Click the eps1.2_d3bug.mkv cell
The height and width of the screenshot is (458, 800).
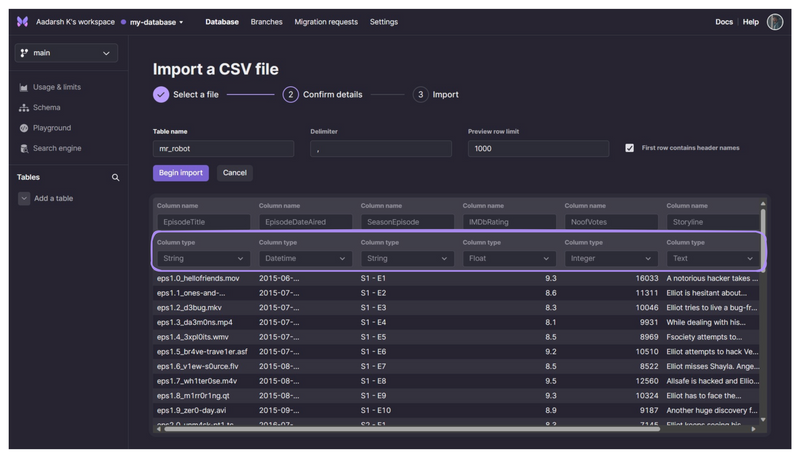pyautogui.click(x=189, y=308)
